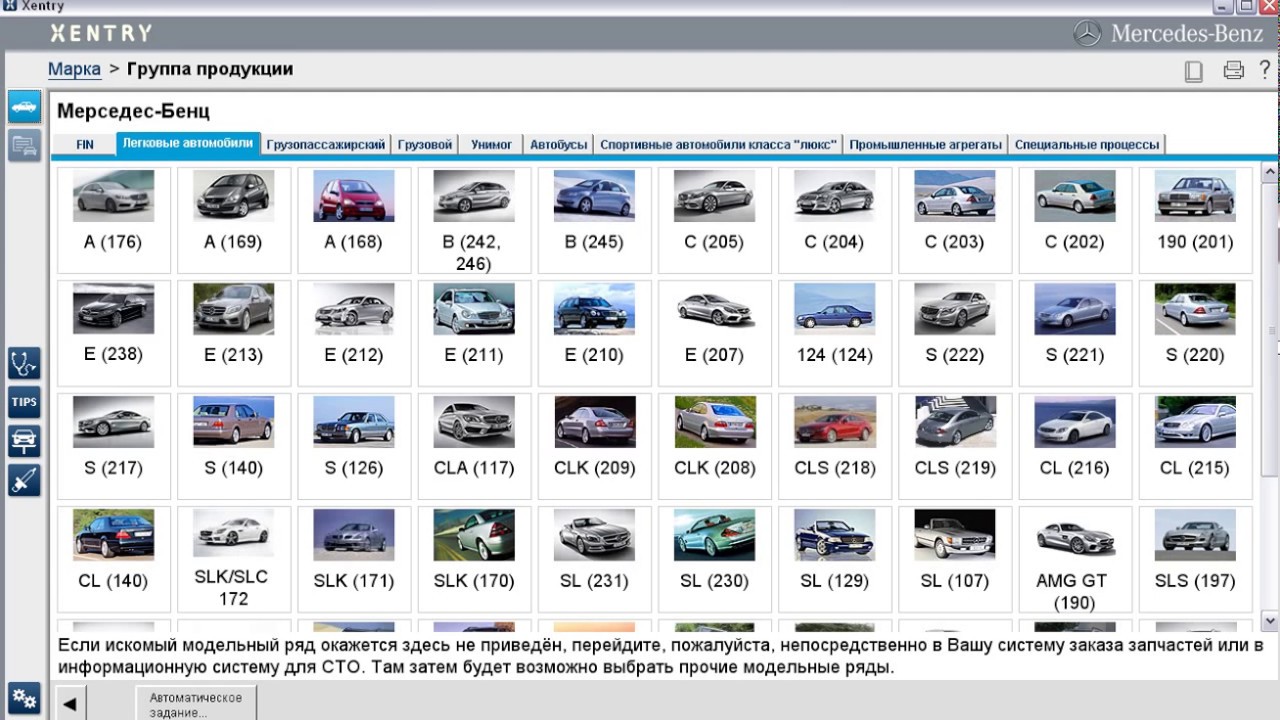The width and height of the screenshot is (1280, 720).
Task: Click the document page icon in header
Action: coord(1193,71)
